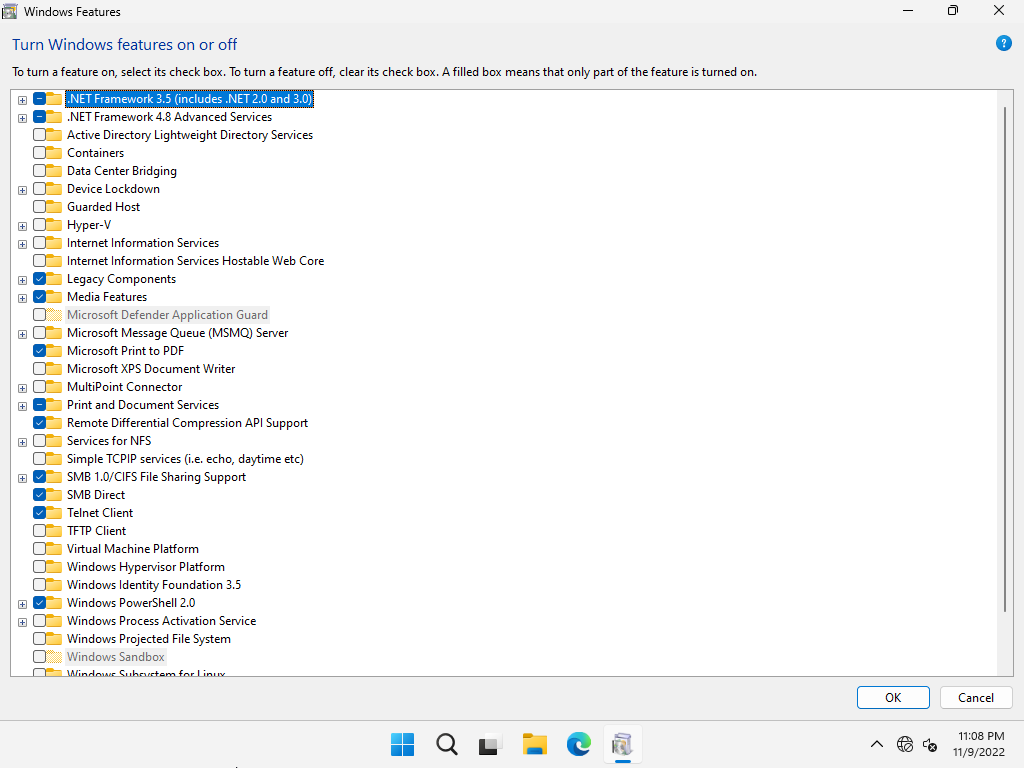This screenshot has width=1024, height=768.
Task: Open the Windows Start menu
Action: [x=402, y=744]
